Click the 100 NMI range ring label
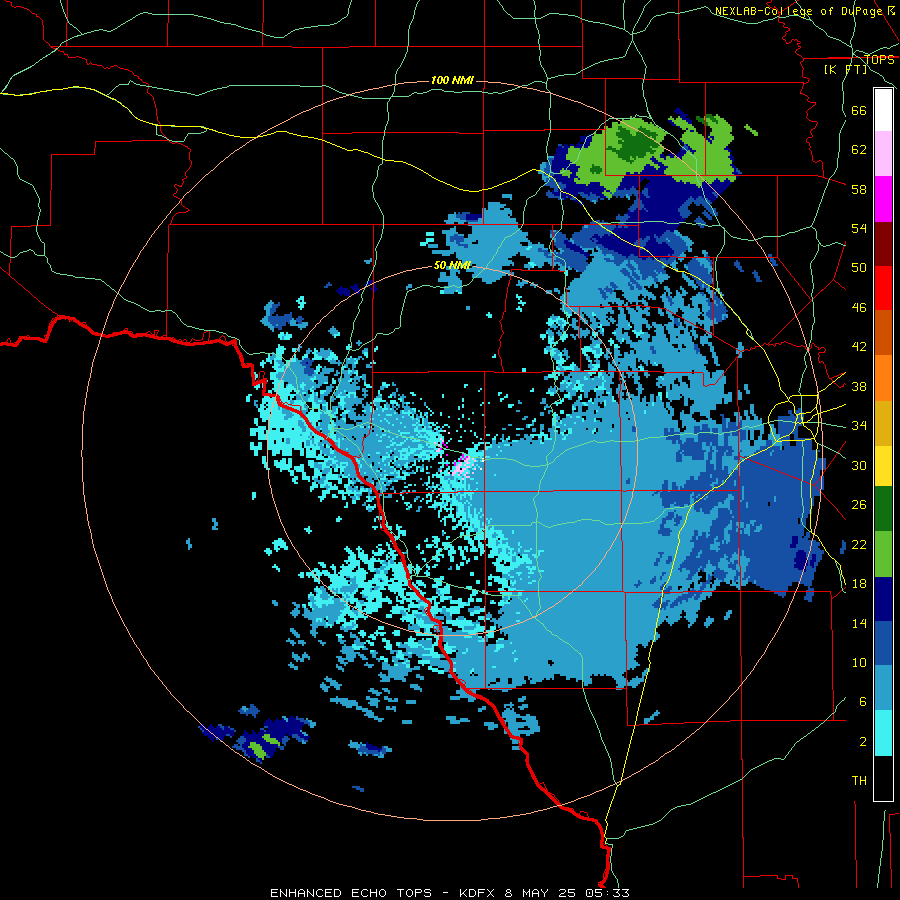 coord(452,80)
